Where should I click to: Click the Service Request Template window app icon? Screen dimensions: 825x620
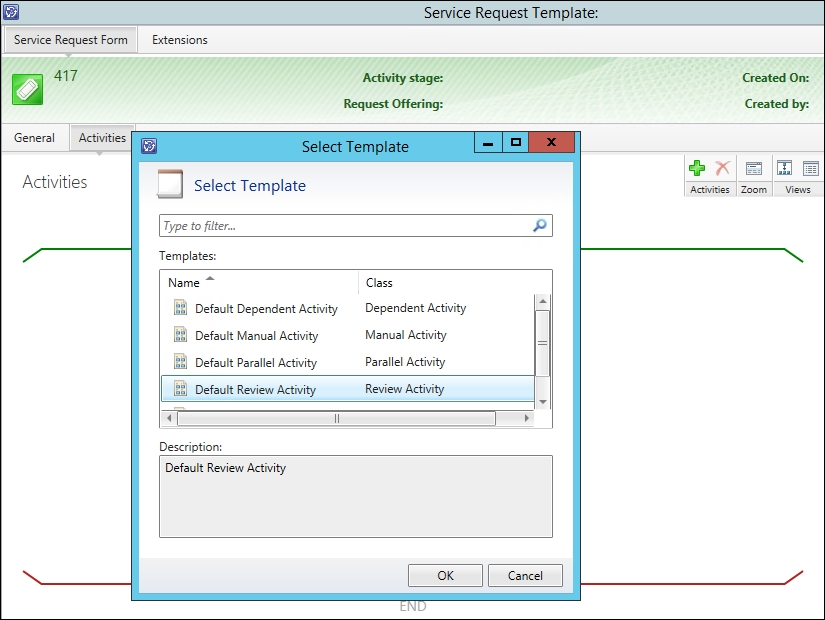coord(11,12)
